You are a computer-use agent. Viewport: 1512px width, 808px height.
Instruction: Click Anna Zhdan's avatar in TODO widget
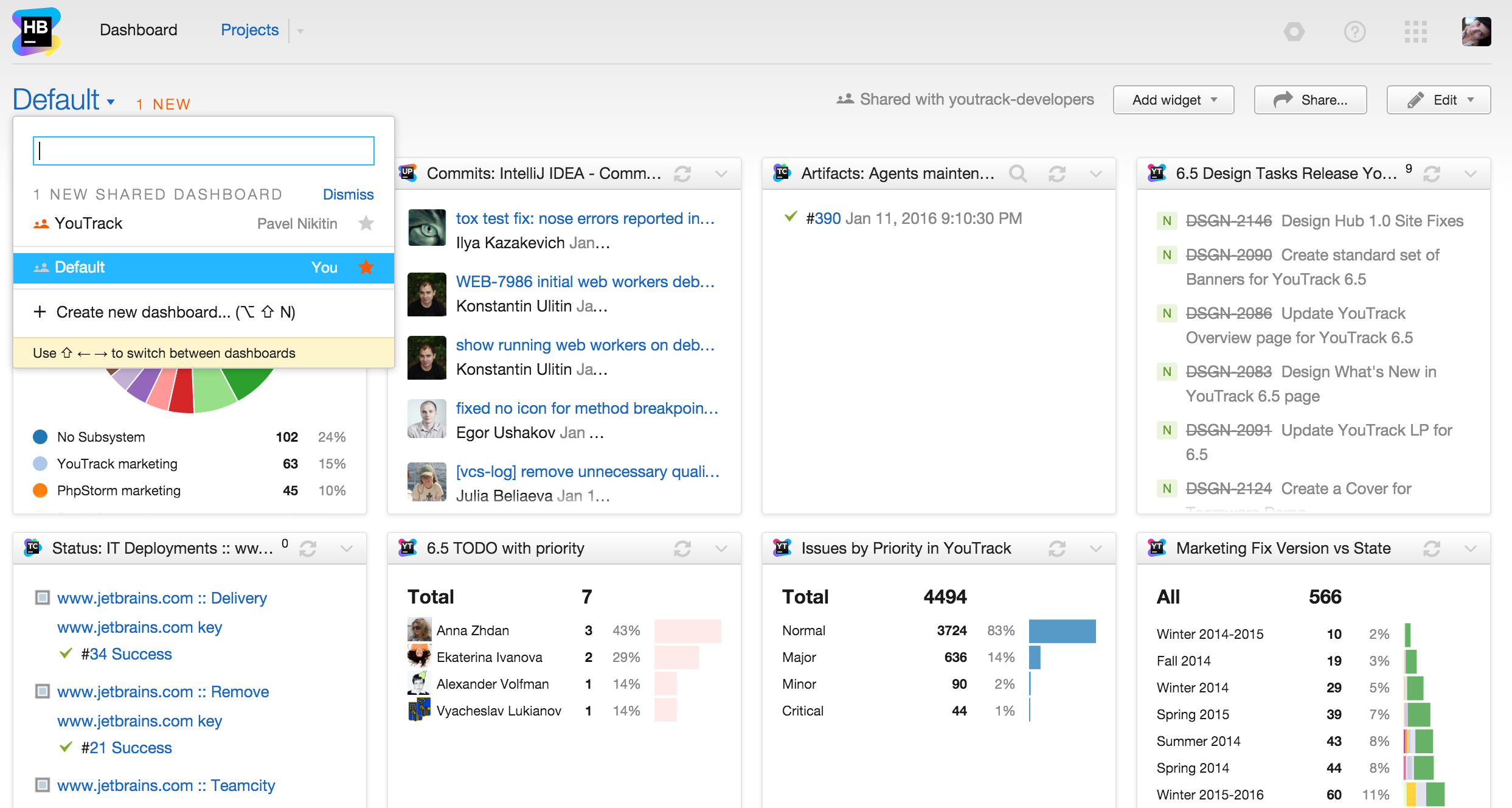(419, 630)
